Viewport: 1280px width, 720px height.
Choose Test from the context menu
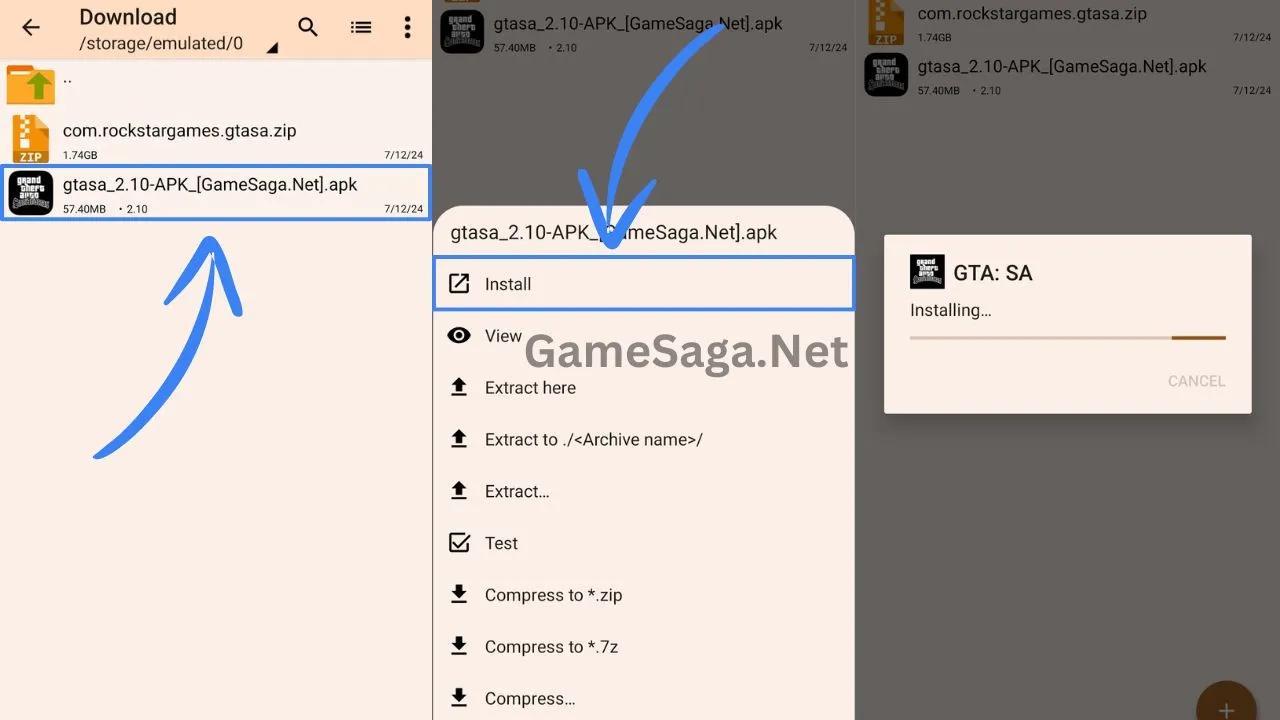click(x=644, y=544)
